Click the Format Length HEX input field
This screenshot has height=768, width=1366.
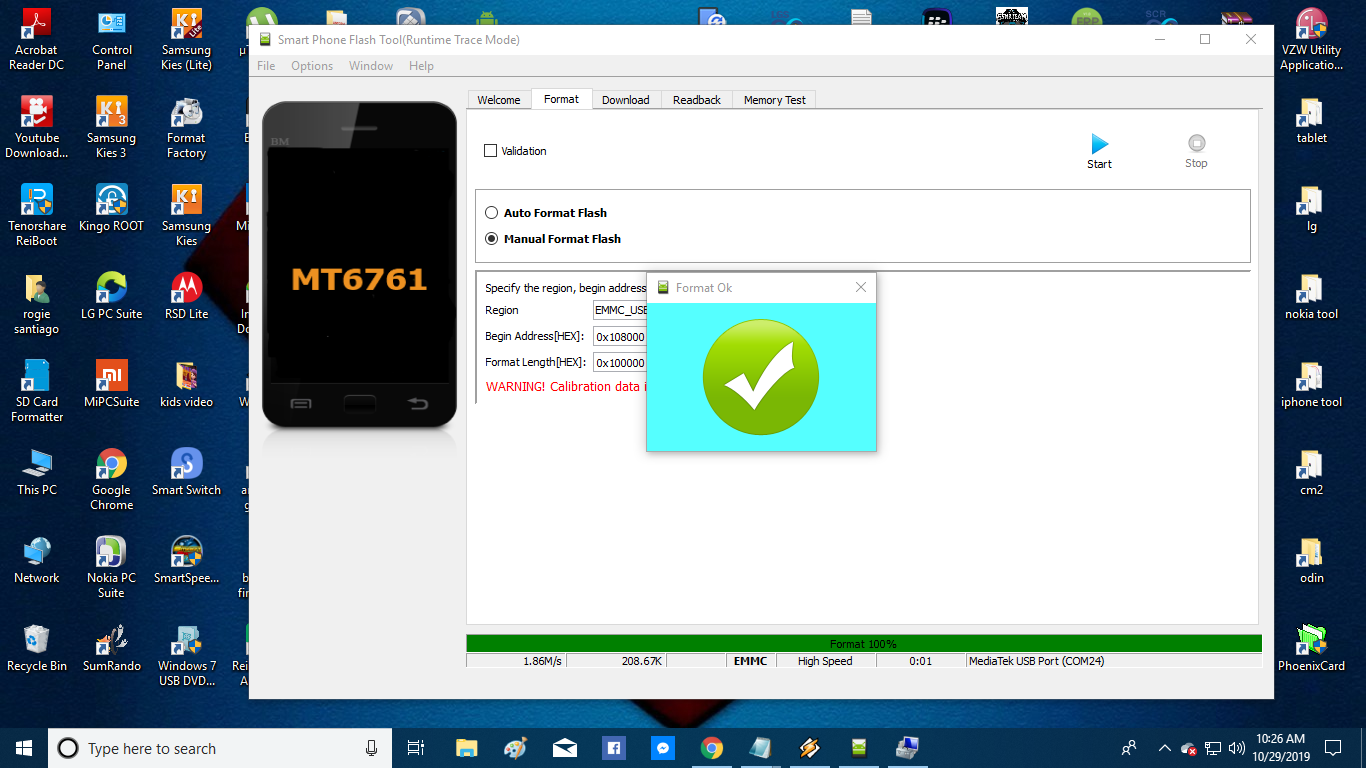click(620, 363)
